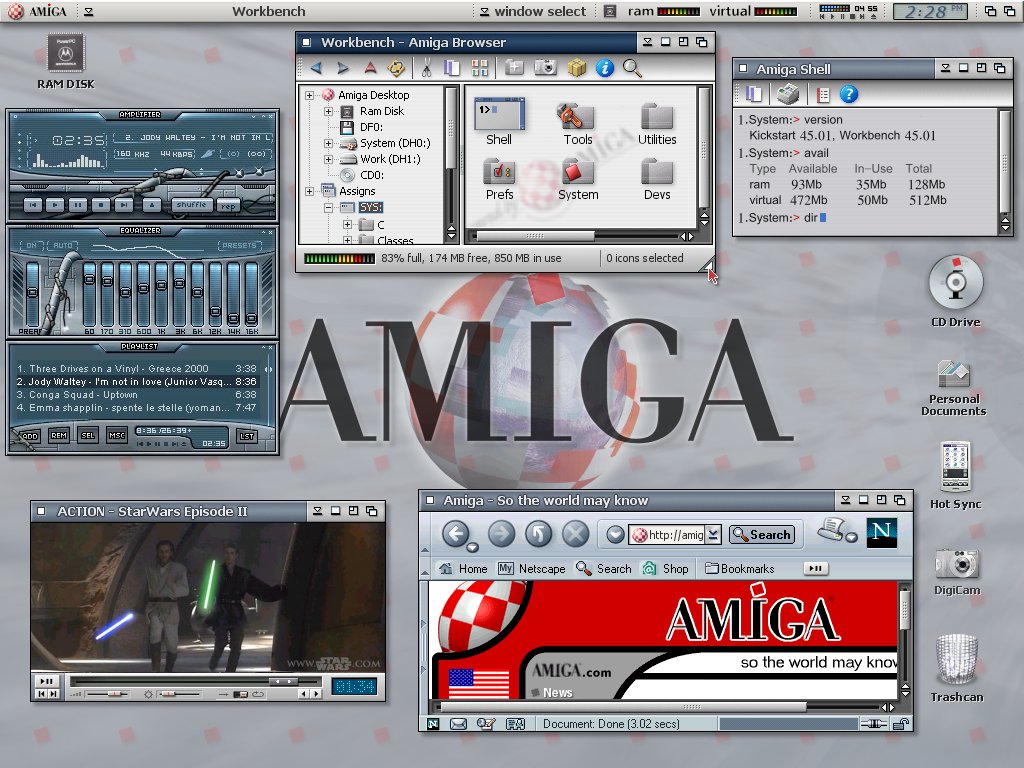
Task: Open equalizer PRESETS menu
Action: [x=239, y=246]
